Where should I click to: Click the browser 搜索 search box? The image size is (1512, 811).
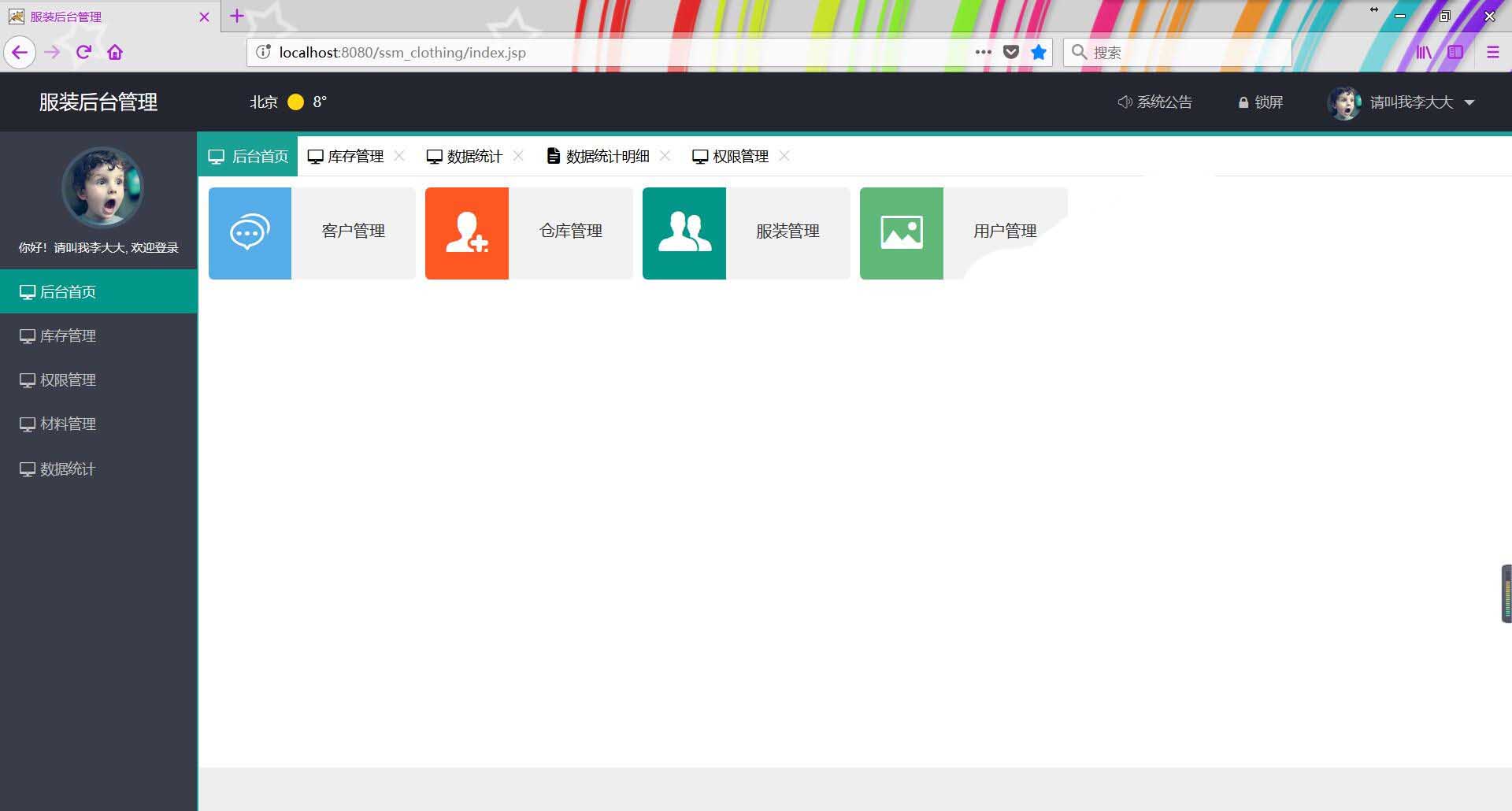(x=1177, y=53)
